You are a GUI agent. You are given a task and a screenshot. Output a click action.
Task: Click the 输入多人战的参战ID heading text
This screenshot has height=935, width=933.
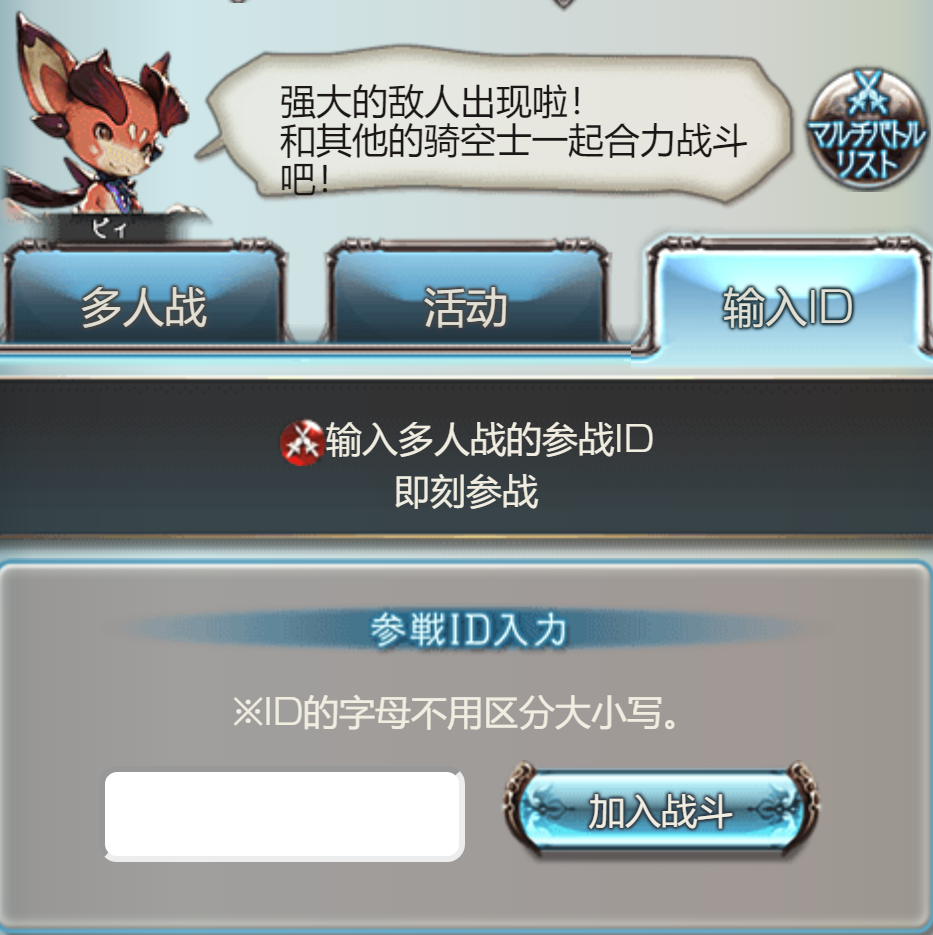489,440
